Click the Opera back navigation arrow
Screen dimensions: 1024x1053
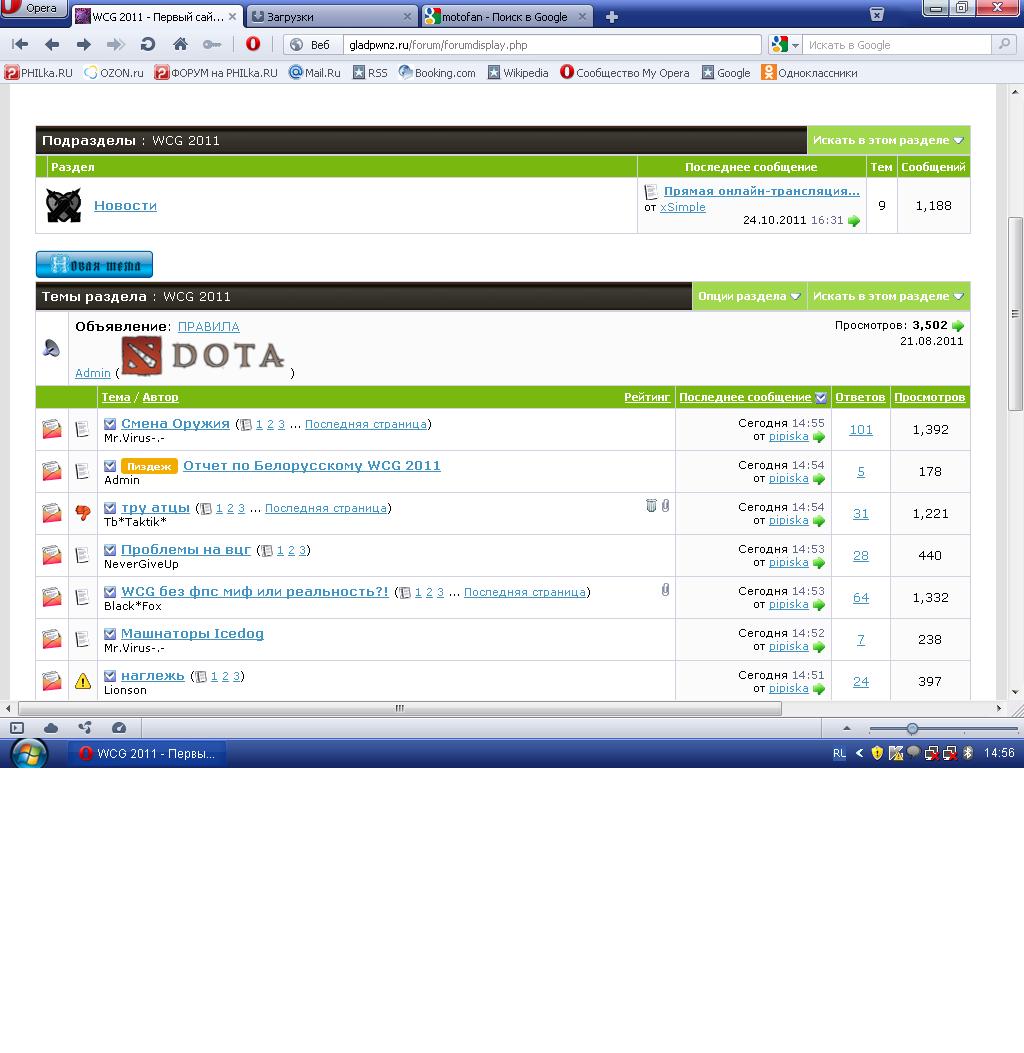[52, 45]
